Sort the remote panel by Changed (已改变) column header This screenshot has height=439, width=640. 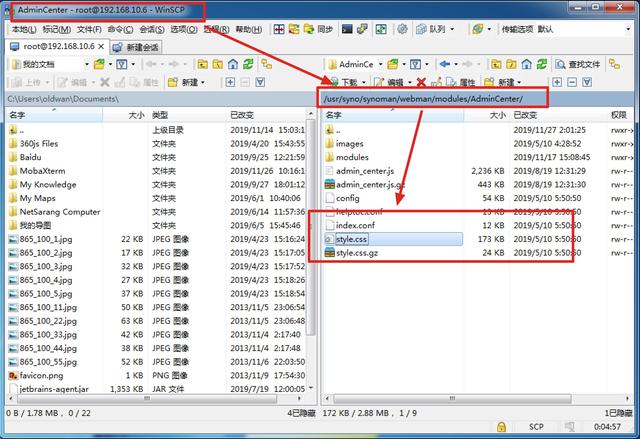(x=557, y=115)
